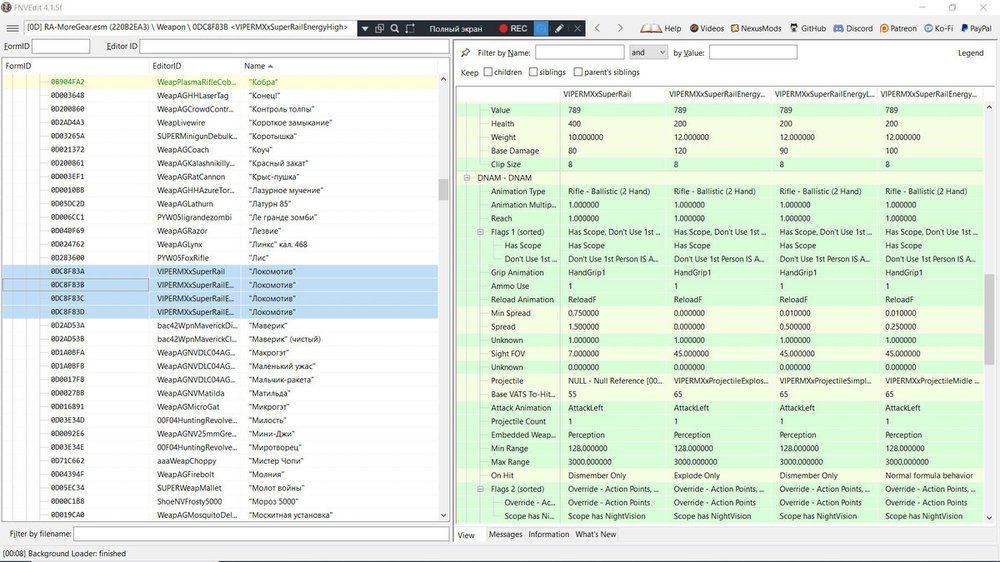Open the Patreon link
This screenshot has width=1000, height=562.
(x=898, y=28)
